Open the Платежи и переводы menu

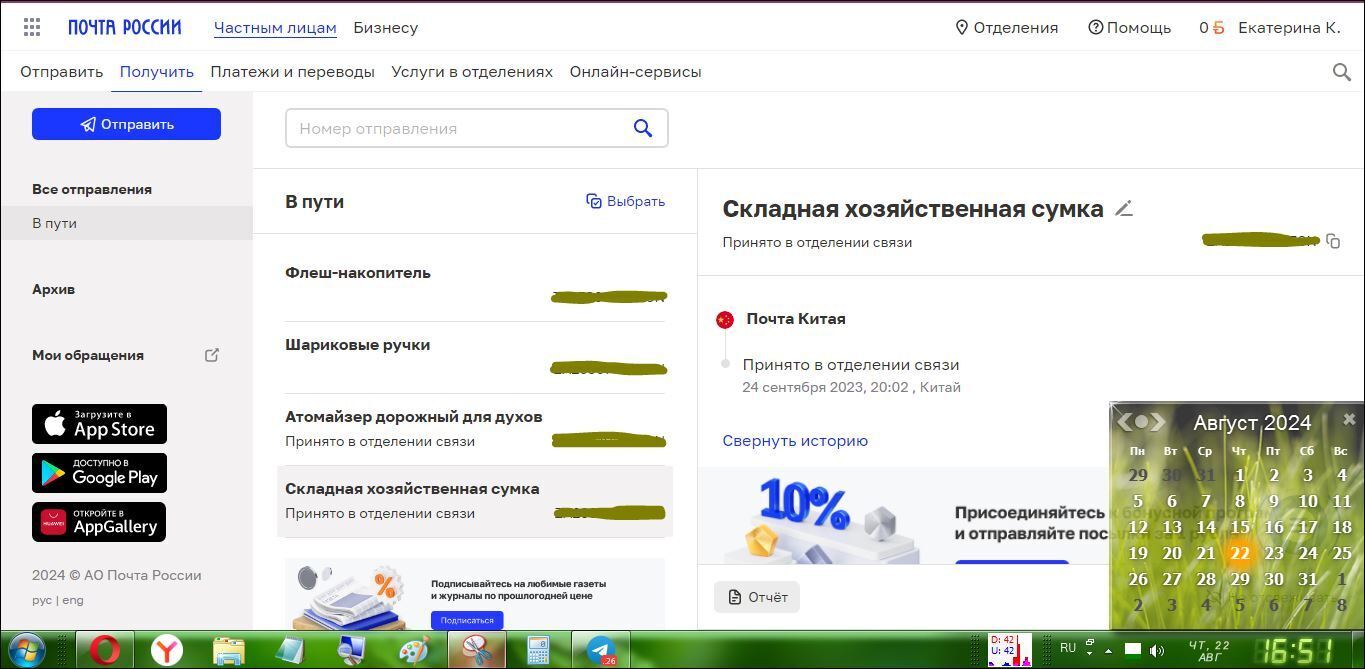pyautogui.click(x=292, y=72)
